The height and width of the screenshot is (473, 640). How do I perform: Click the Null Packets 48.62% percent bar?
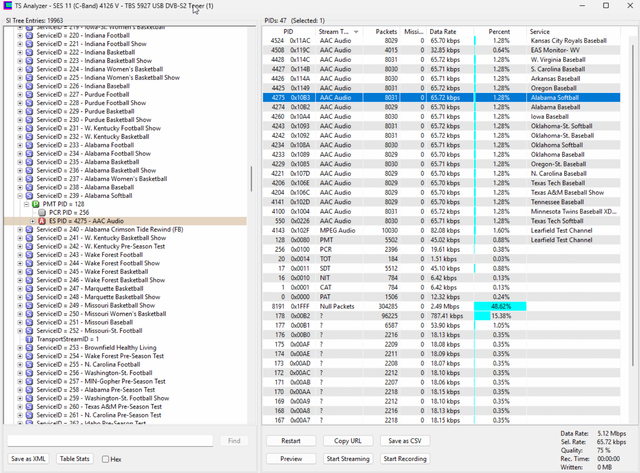coord(500,306)
